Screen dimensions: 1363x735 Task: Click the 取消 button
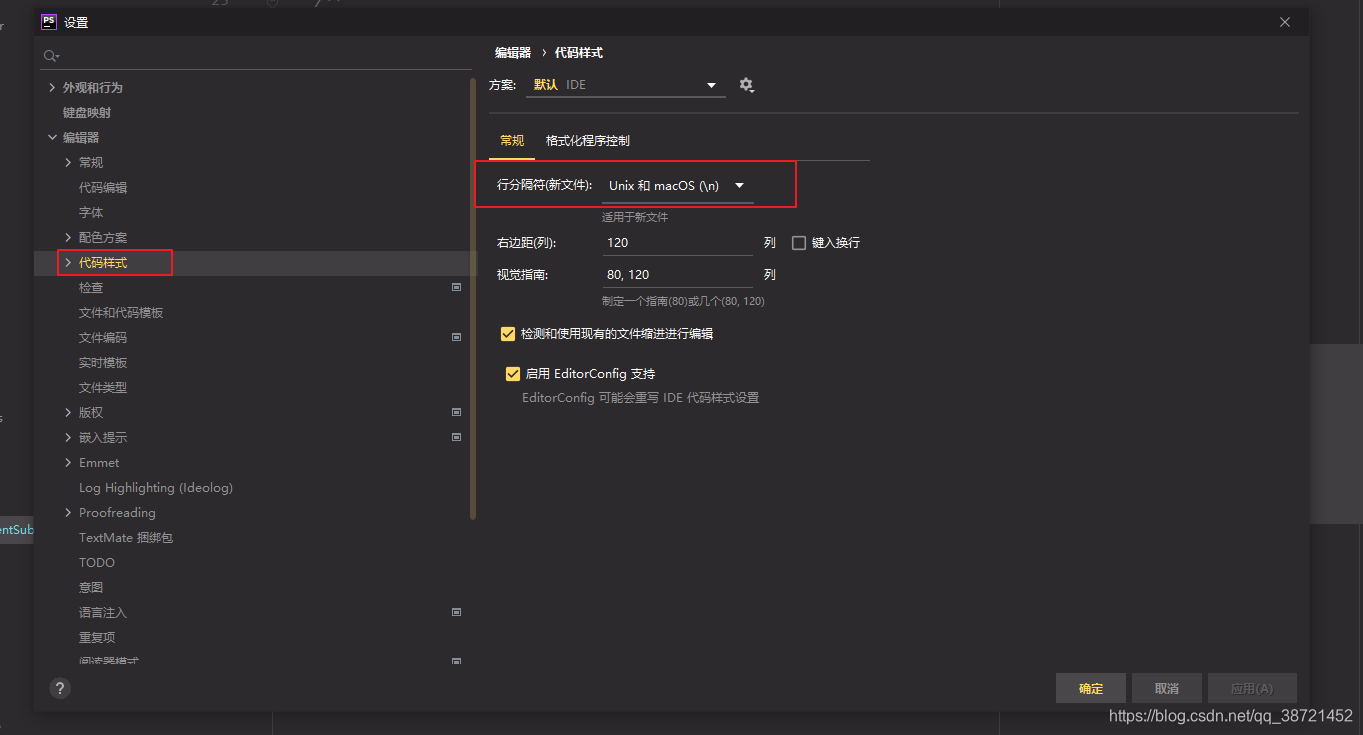(x=1167, y=688)
